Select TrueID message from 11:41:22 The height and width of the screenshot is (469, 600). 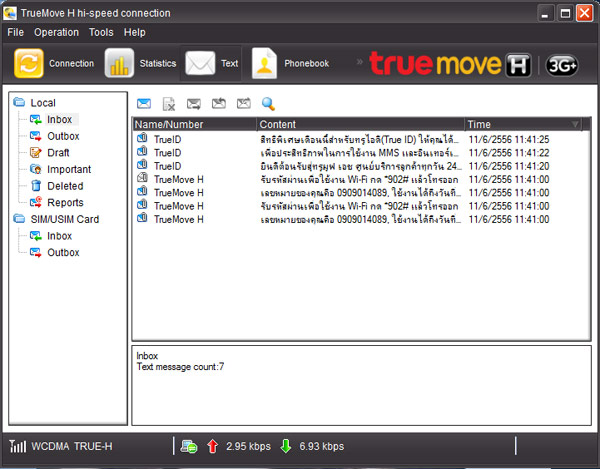tap(361, 153)
